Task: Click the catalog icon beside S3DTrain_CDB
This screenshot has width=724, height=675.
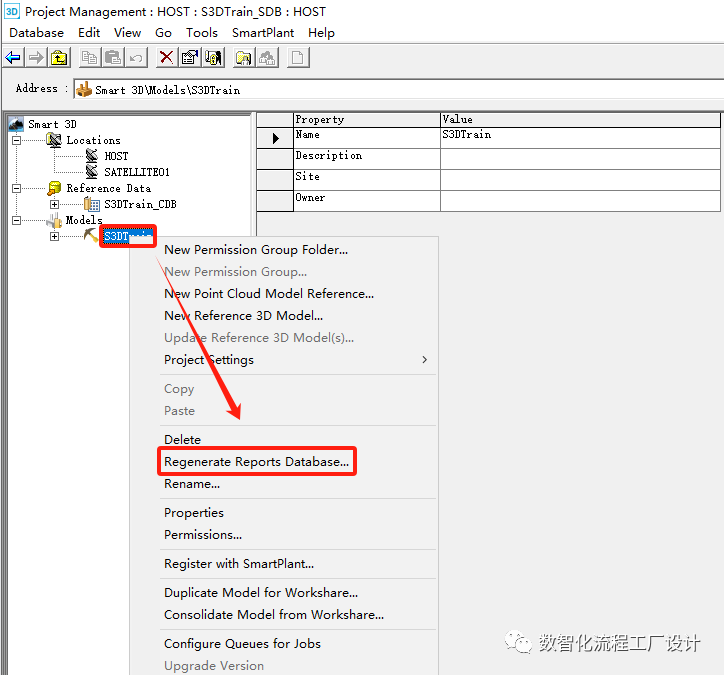Action: pos(92,204)
